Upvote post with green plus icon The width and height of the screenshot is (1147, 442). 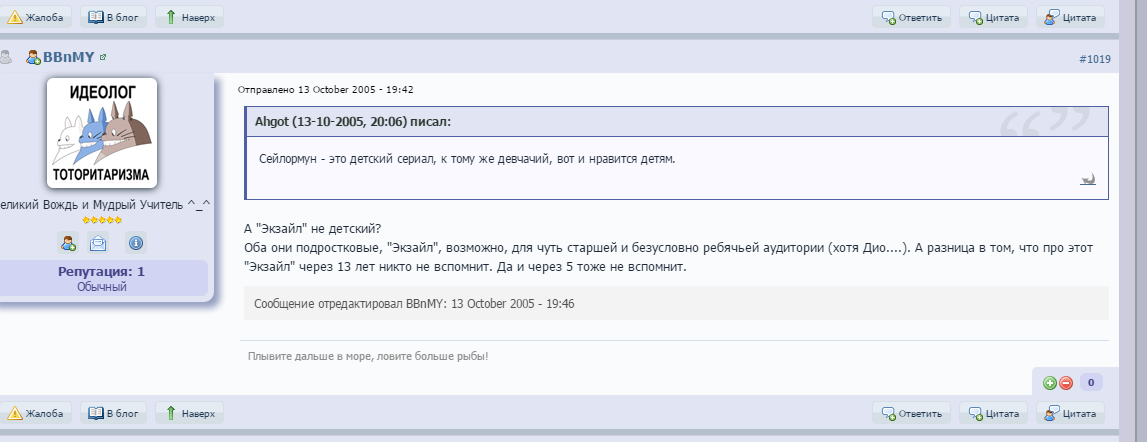1049,382
